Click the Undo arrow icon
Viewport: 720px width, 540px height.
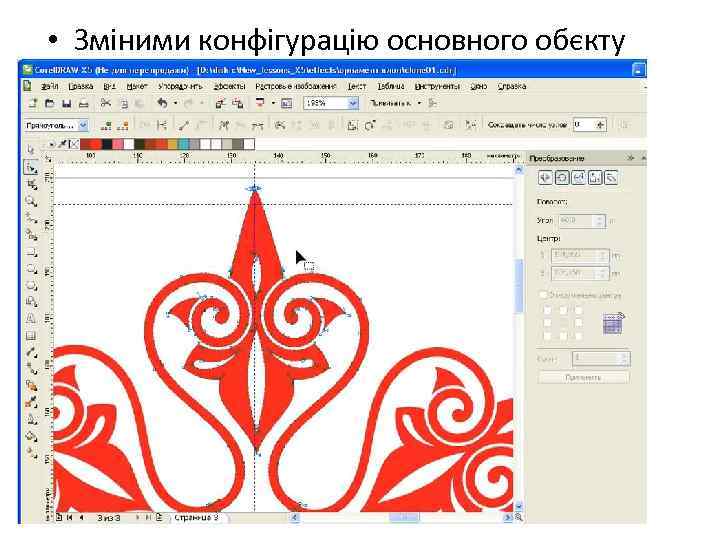[x=162, y=103]
